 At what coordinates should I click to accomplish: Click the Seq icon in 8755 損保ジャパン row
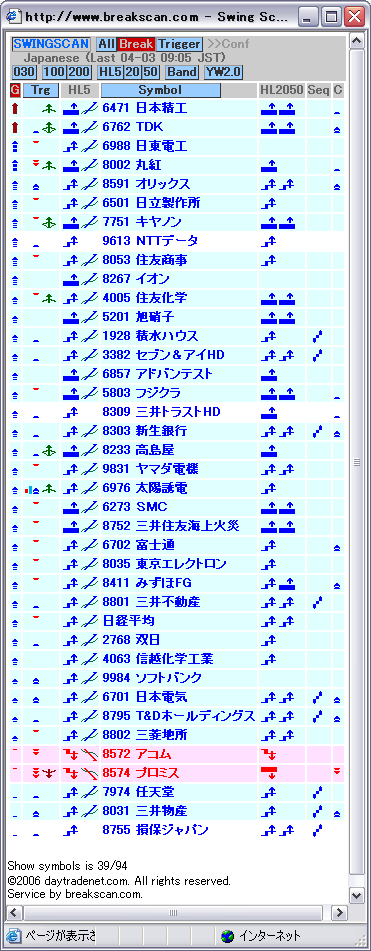(x=317, y=830)
